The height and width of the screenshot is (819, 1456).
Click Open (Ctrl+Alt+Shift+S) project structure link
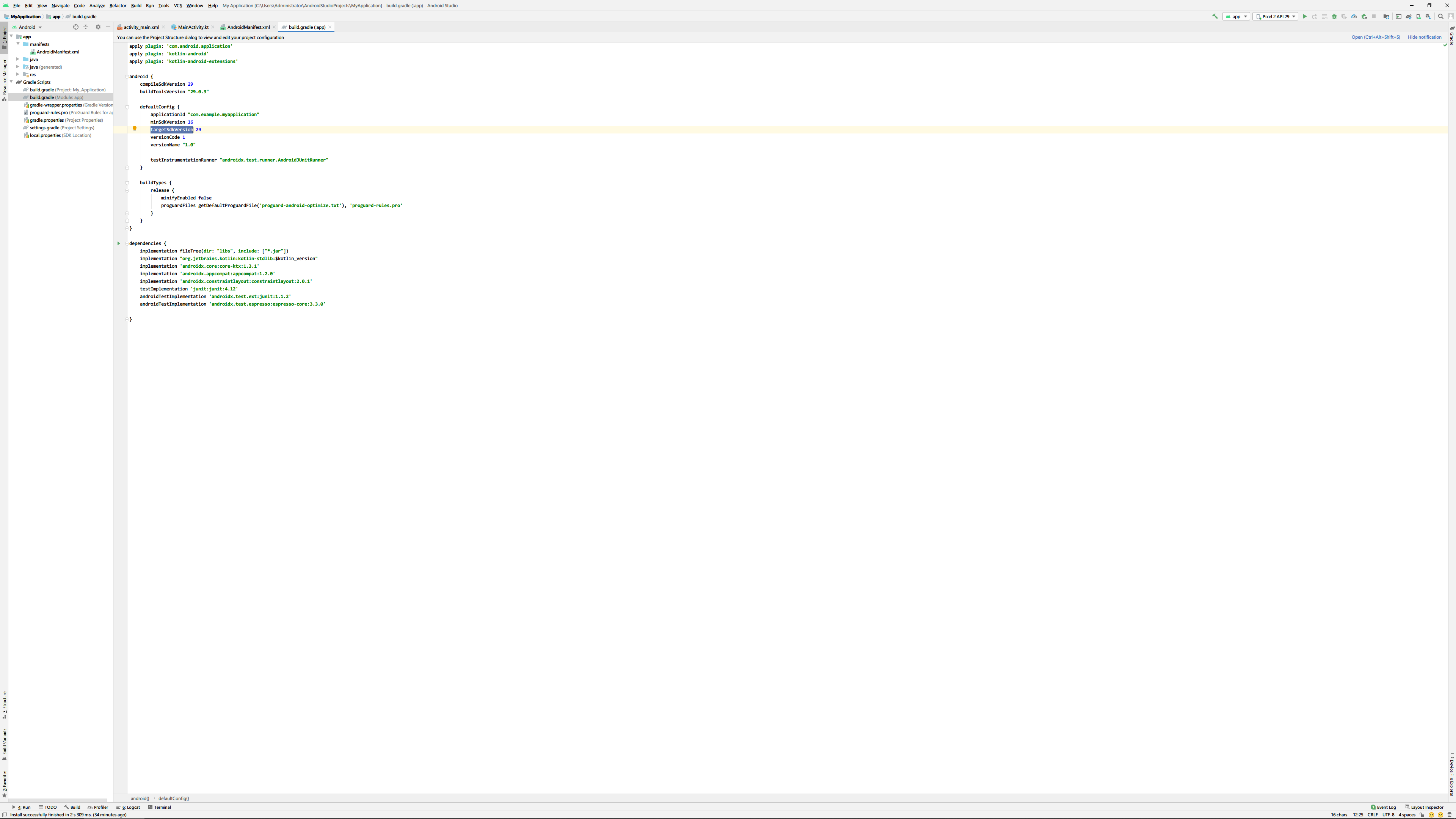click(x=1376, y=37)
